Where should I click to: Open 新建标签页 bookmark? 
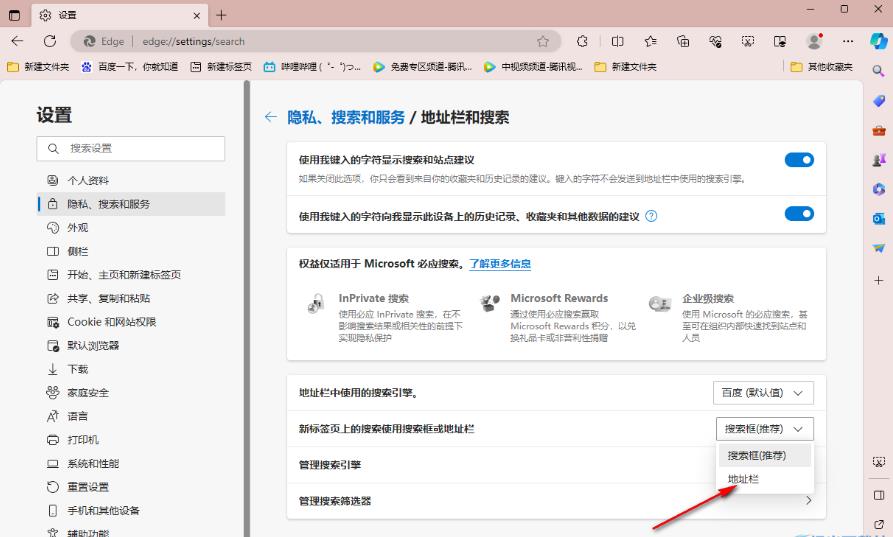point(221,67)
